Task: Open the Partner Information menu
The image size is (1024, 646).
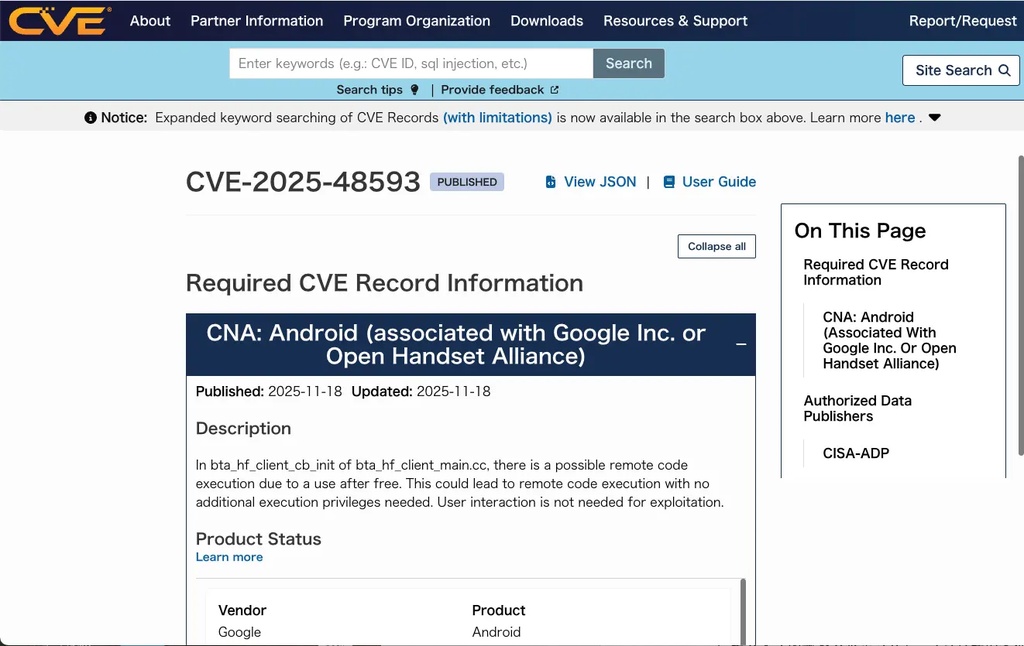Action: [x=257, y=21]
